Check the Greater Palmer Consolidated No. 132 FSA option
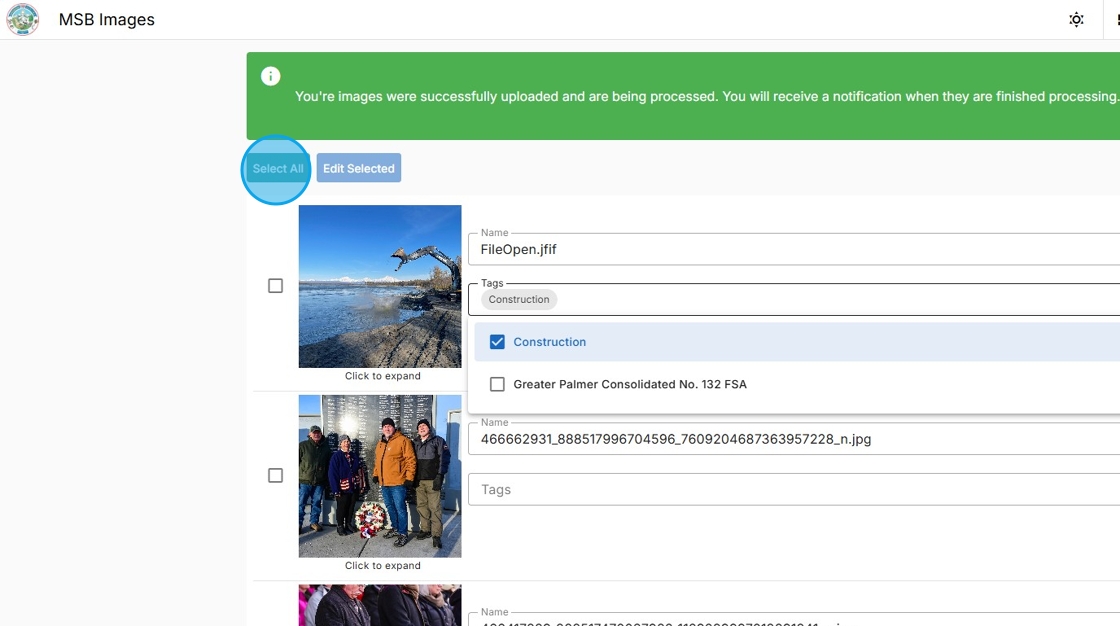The width and height of the screenshot is (1120, 626). coord(497,384)
